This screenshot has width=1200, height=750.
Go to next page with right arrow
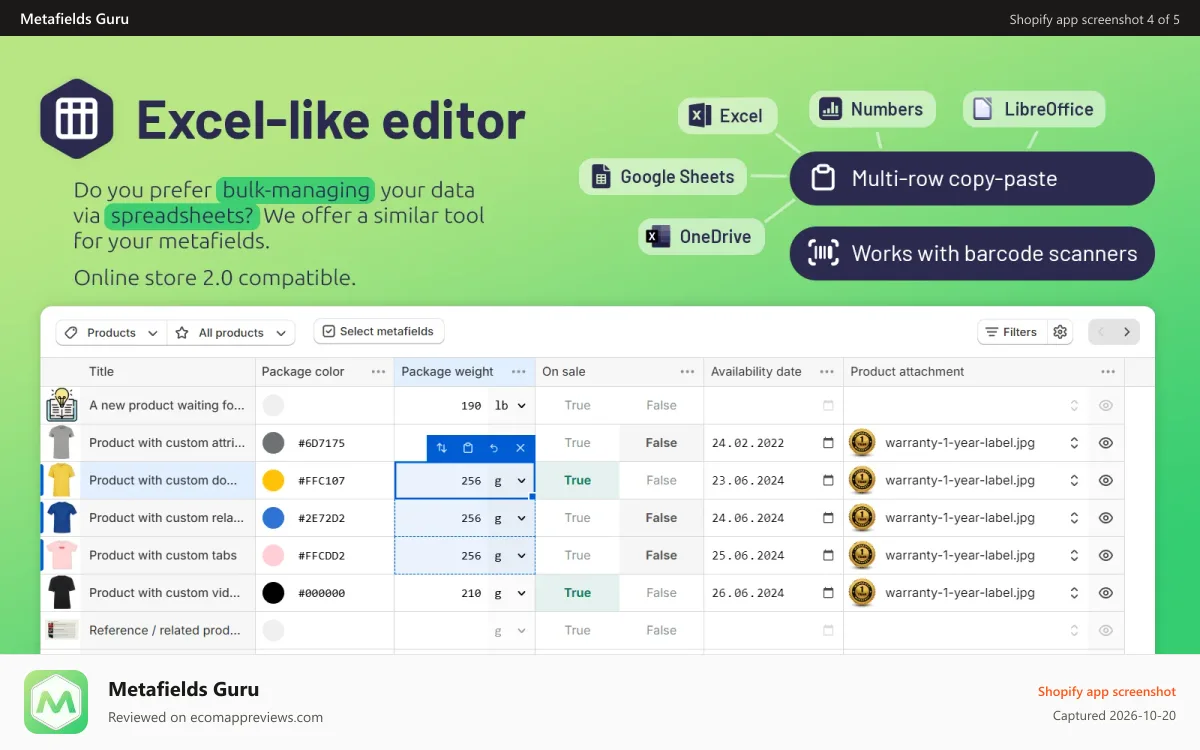(x=1127, y=332)
